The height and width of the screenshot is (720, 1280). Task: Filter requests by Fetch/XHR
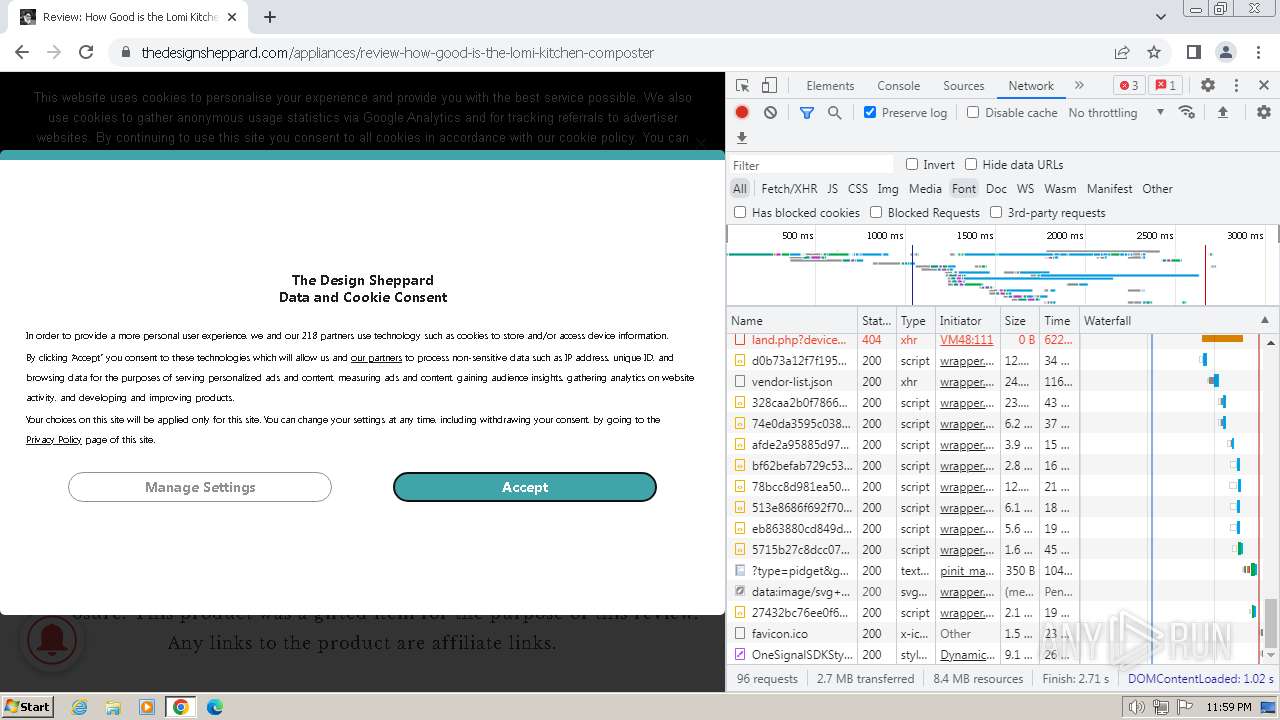pyautogui.click(x=789, y=189)
